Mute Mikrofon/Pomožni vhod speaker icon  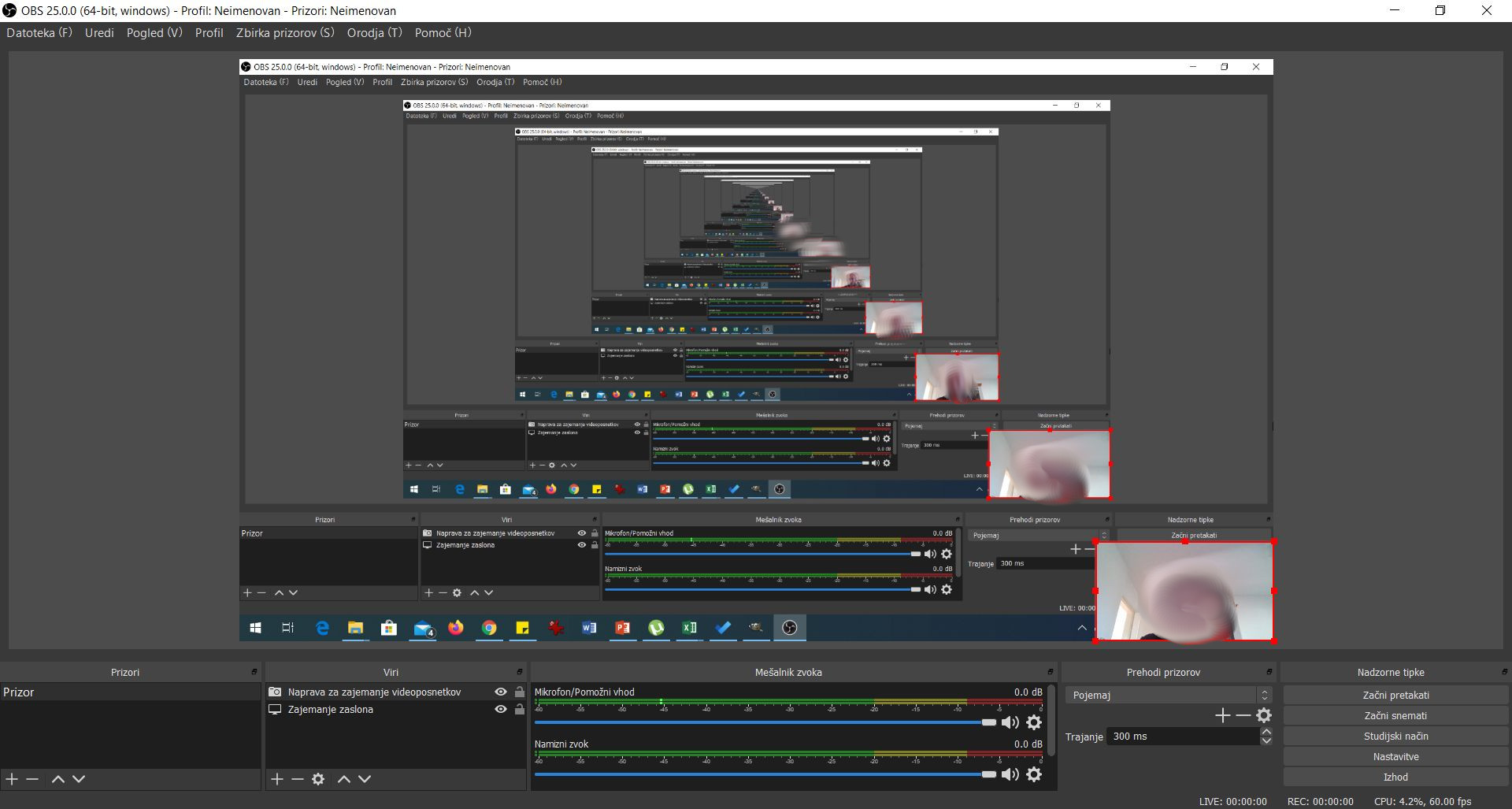(1010, 722)
